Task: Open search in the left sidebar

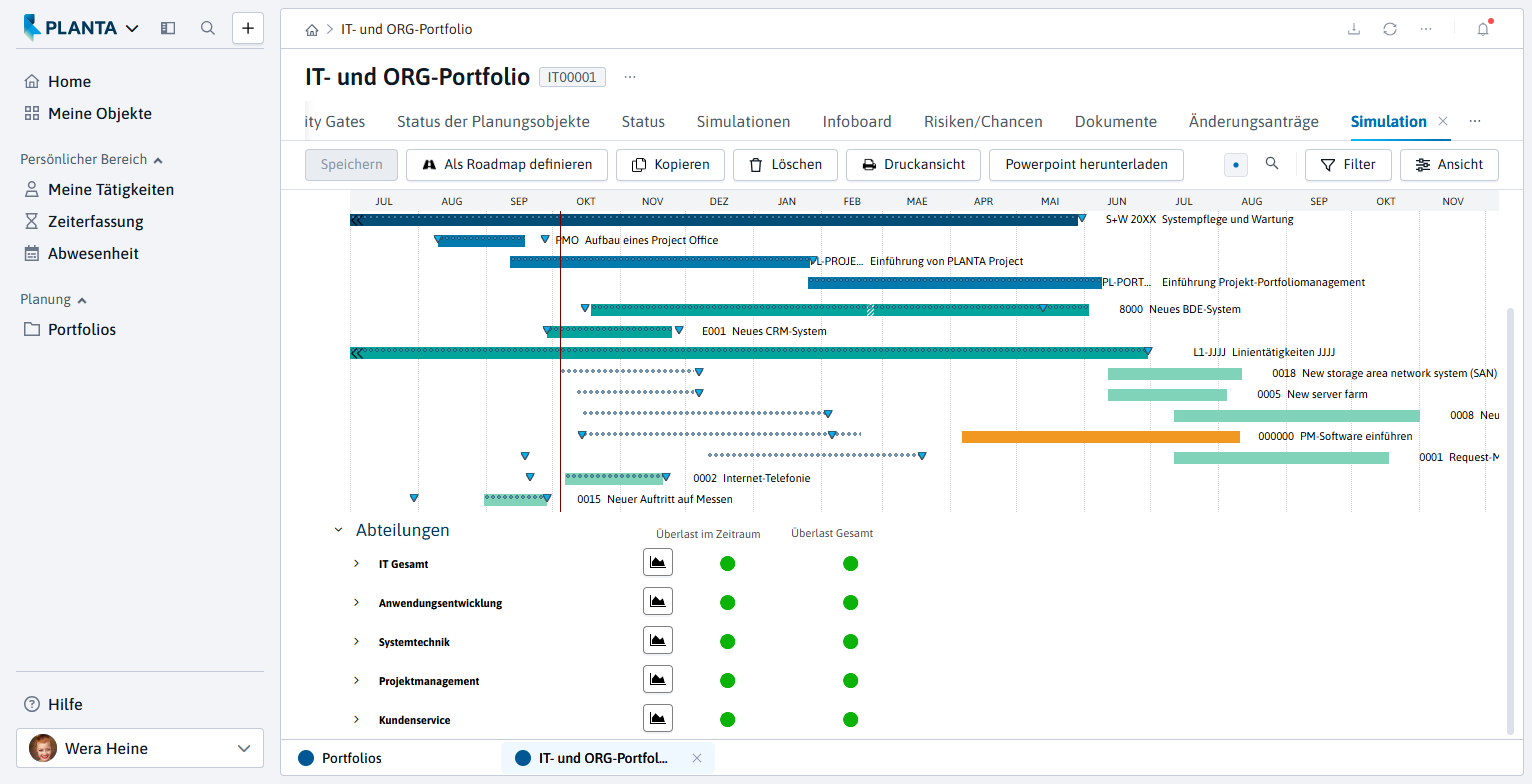Action: click(208, 28)
